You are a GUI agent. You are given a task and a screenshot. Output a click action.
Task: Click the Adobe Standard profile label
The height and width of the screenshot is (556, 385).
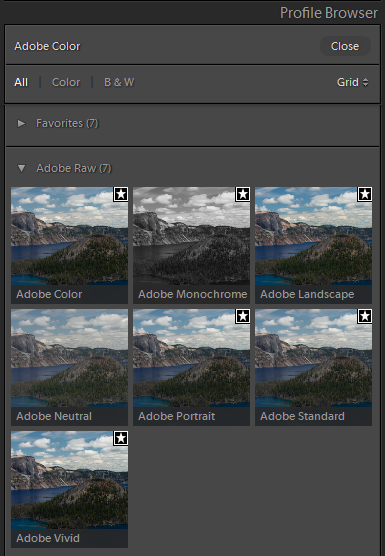(302, 416)
